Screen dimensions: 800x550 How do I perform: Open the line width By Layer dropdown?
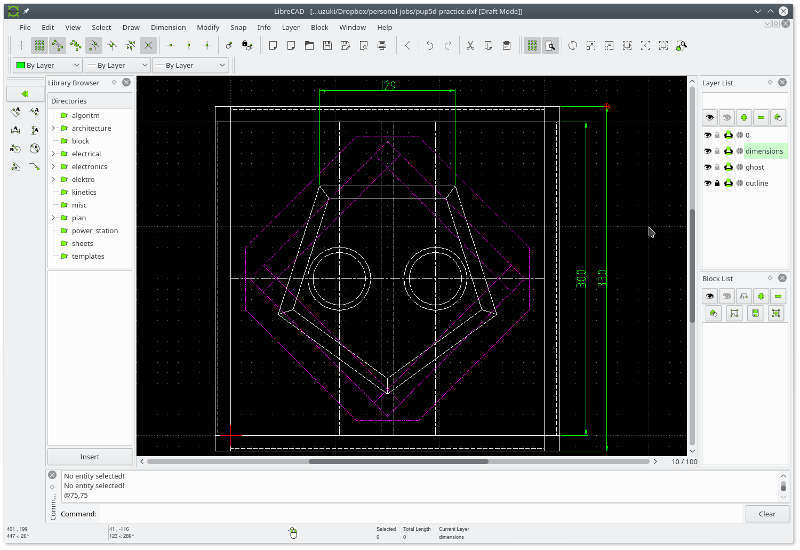[x=117, y=65]
